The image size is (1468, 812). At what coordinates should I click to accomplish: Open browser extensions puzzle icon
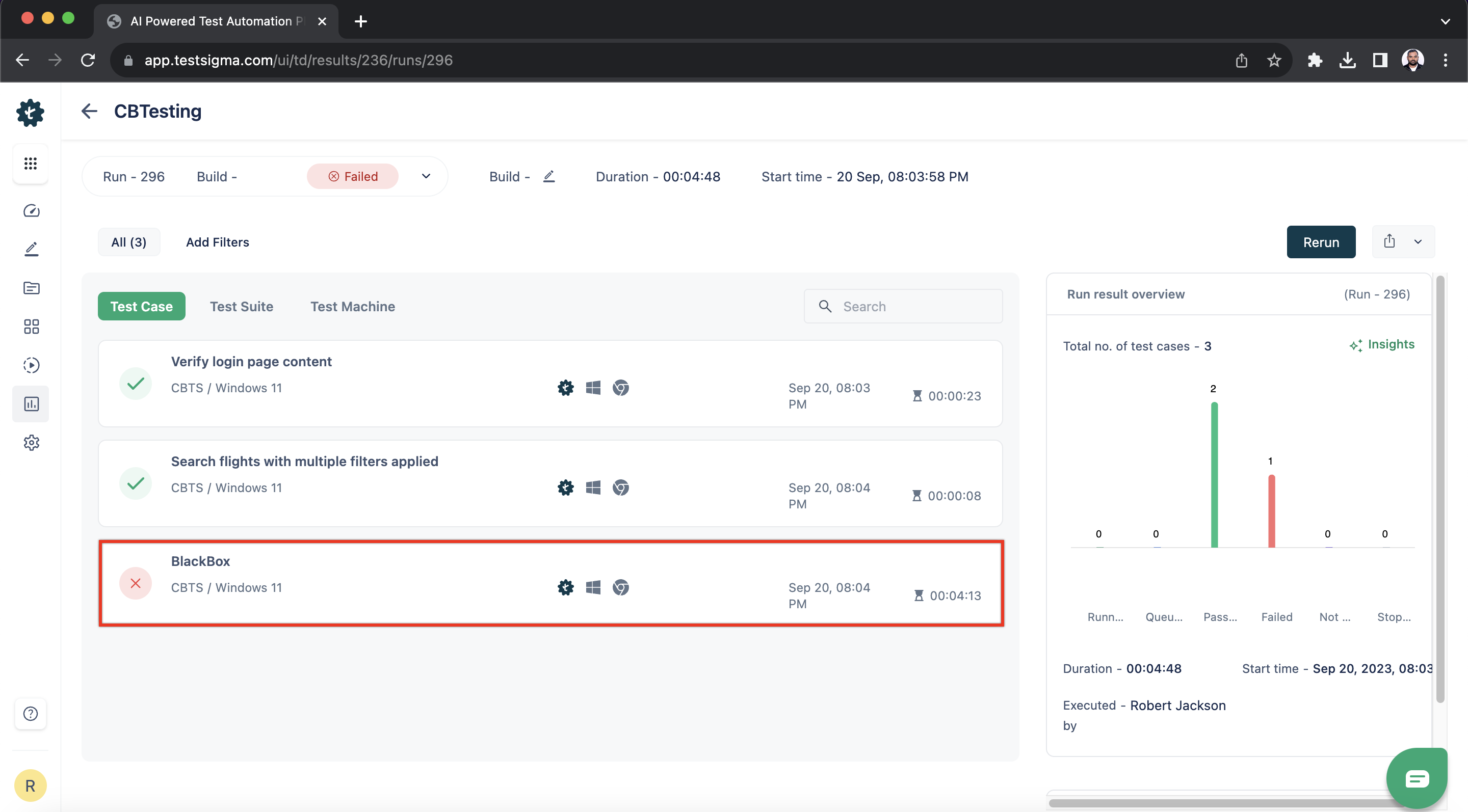click(x=1315, y=60)
